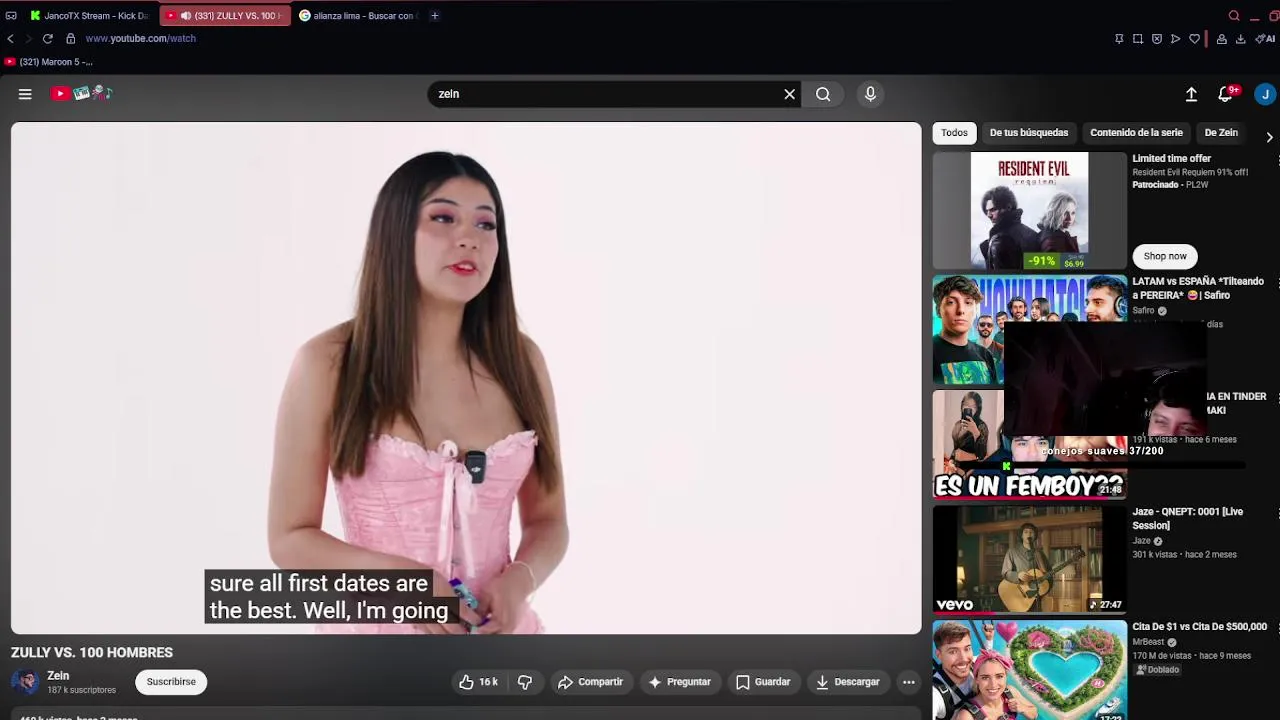Select the 'De tus búsquedas' chip
Viewport: 1280px width, 720px height.
pyautogui.click(x=1029, y=133)
